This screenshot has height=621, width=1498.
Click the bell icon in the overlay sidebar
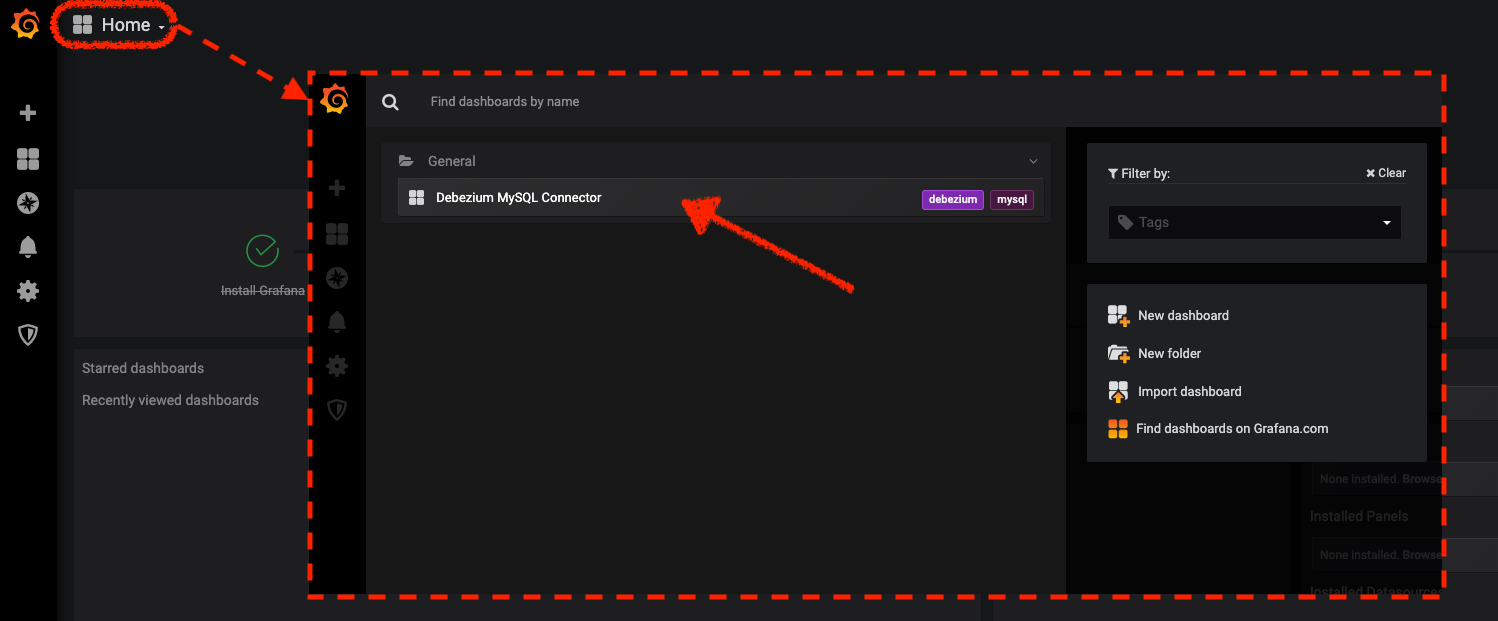[337, 322]
